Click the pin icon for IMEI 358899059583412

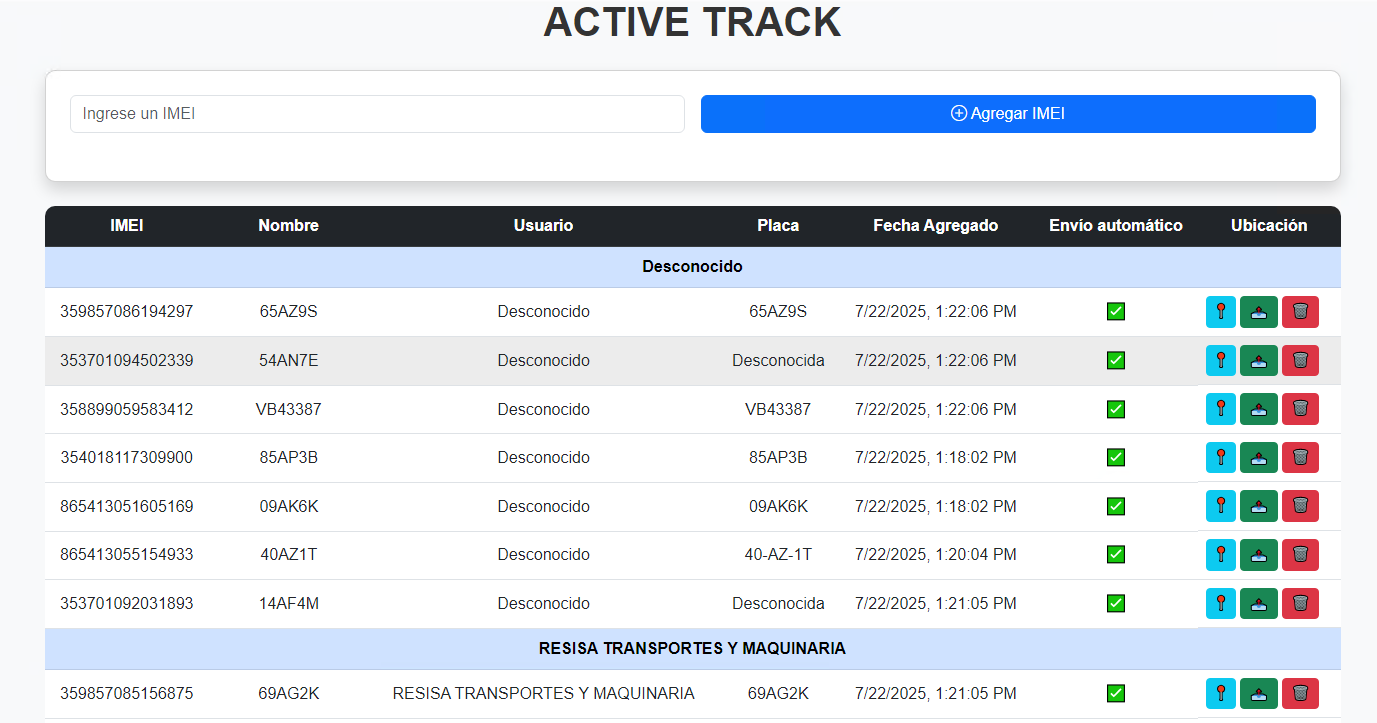pos(1220,409)
